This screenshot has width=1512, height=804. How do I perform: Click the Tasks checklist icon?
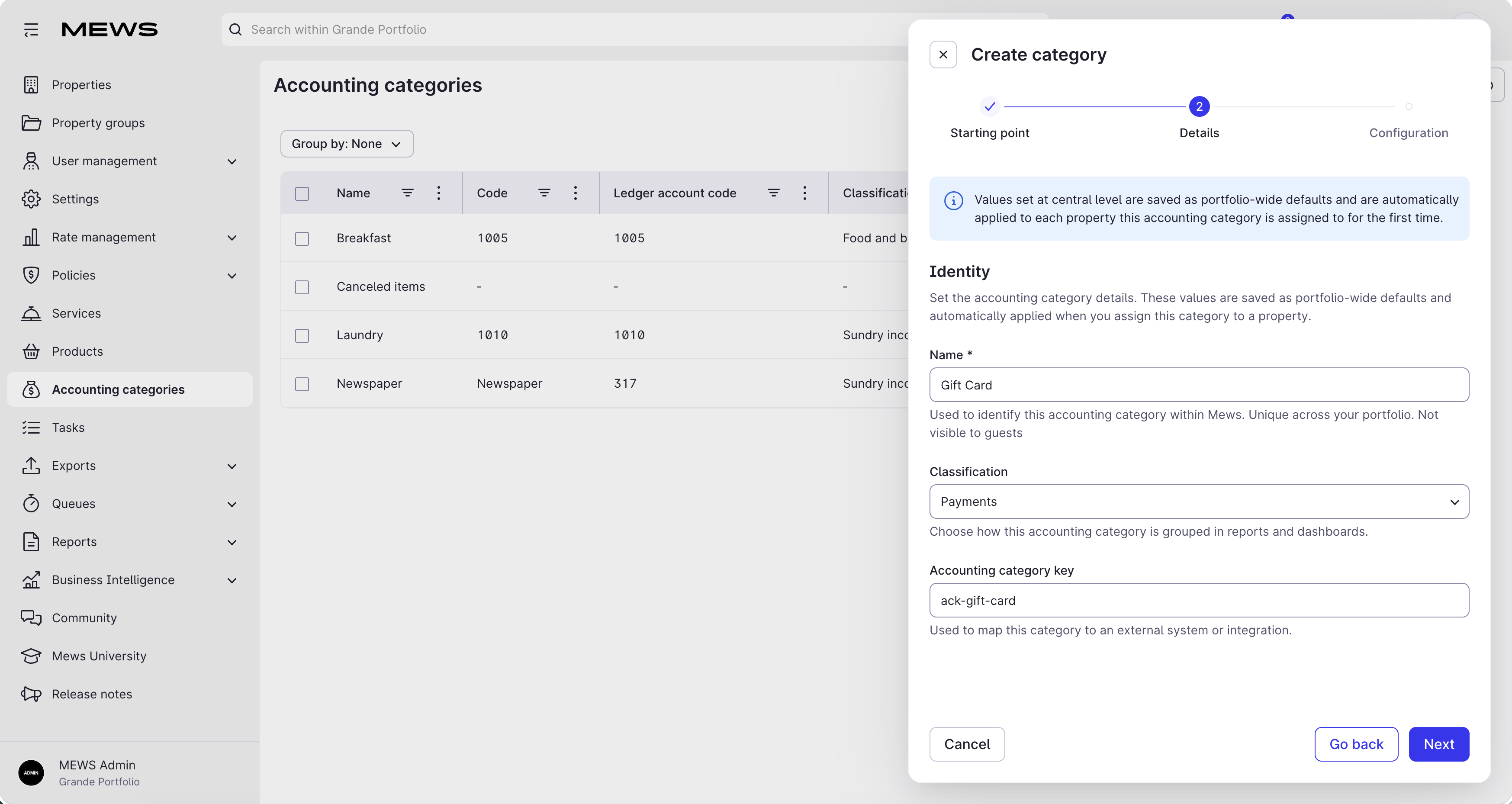31,427
